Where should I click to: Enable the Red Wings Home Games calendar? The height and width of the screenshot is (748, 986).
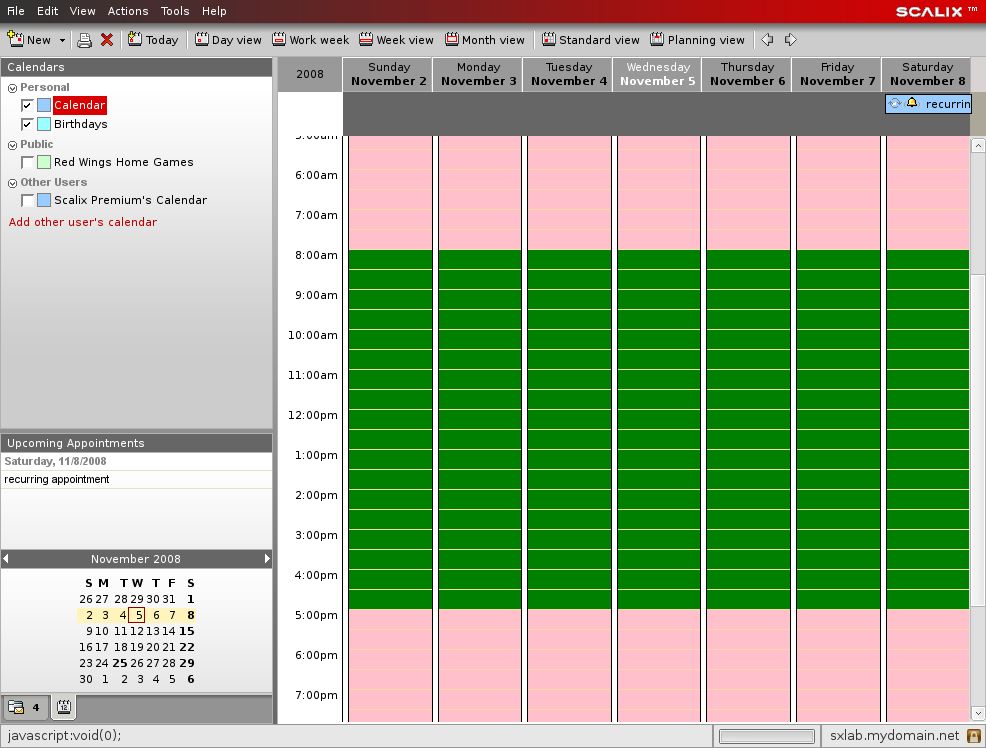pyautogui.click(x=28, y=162)
